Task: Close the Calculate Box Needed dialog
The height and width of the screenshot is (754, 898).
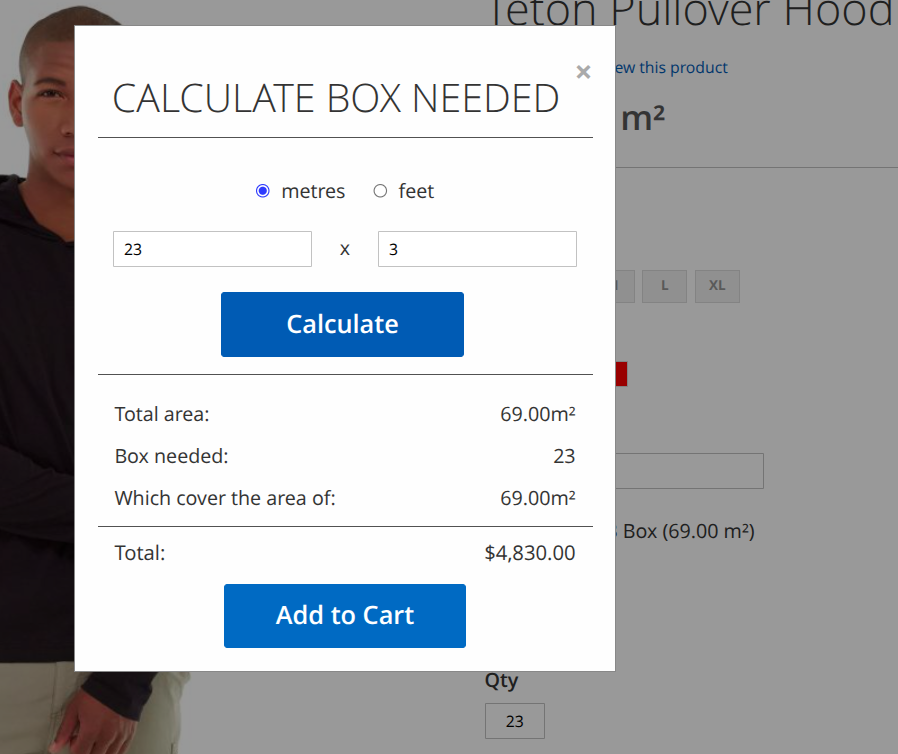Action: (583, 72)
